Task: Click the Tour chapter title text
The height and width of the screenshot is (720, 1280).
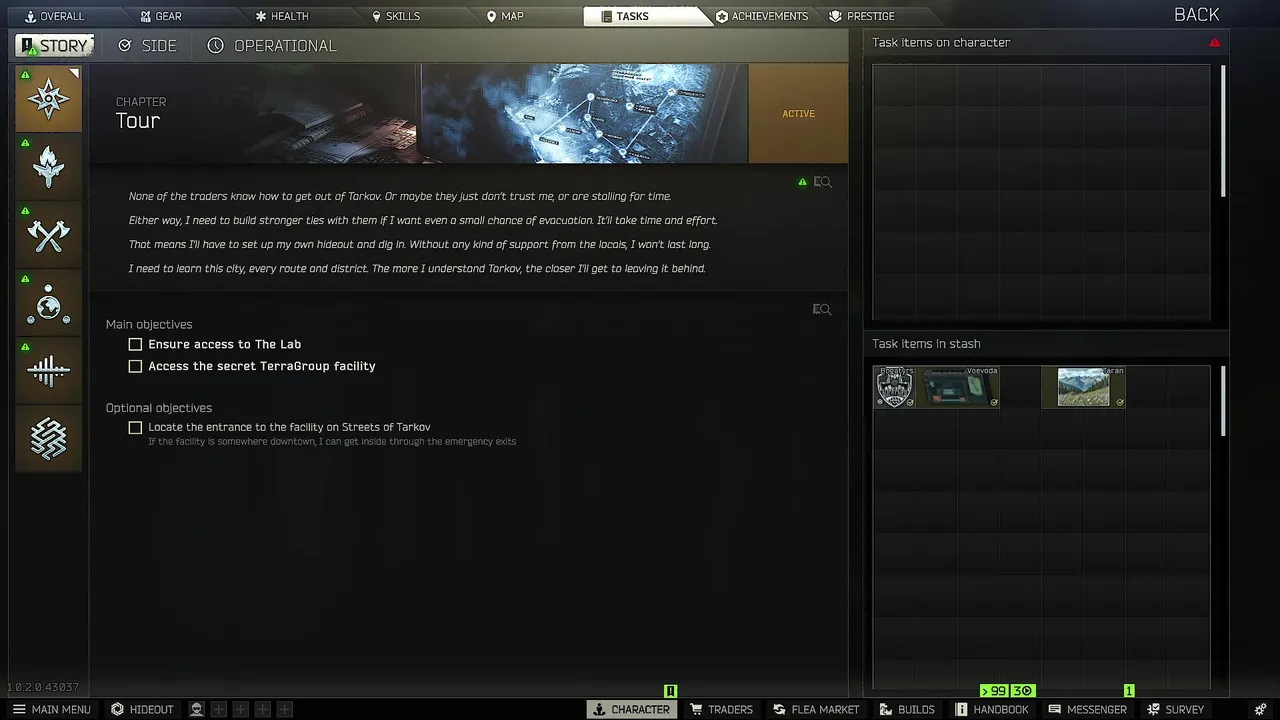Action: [138, 121]
